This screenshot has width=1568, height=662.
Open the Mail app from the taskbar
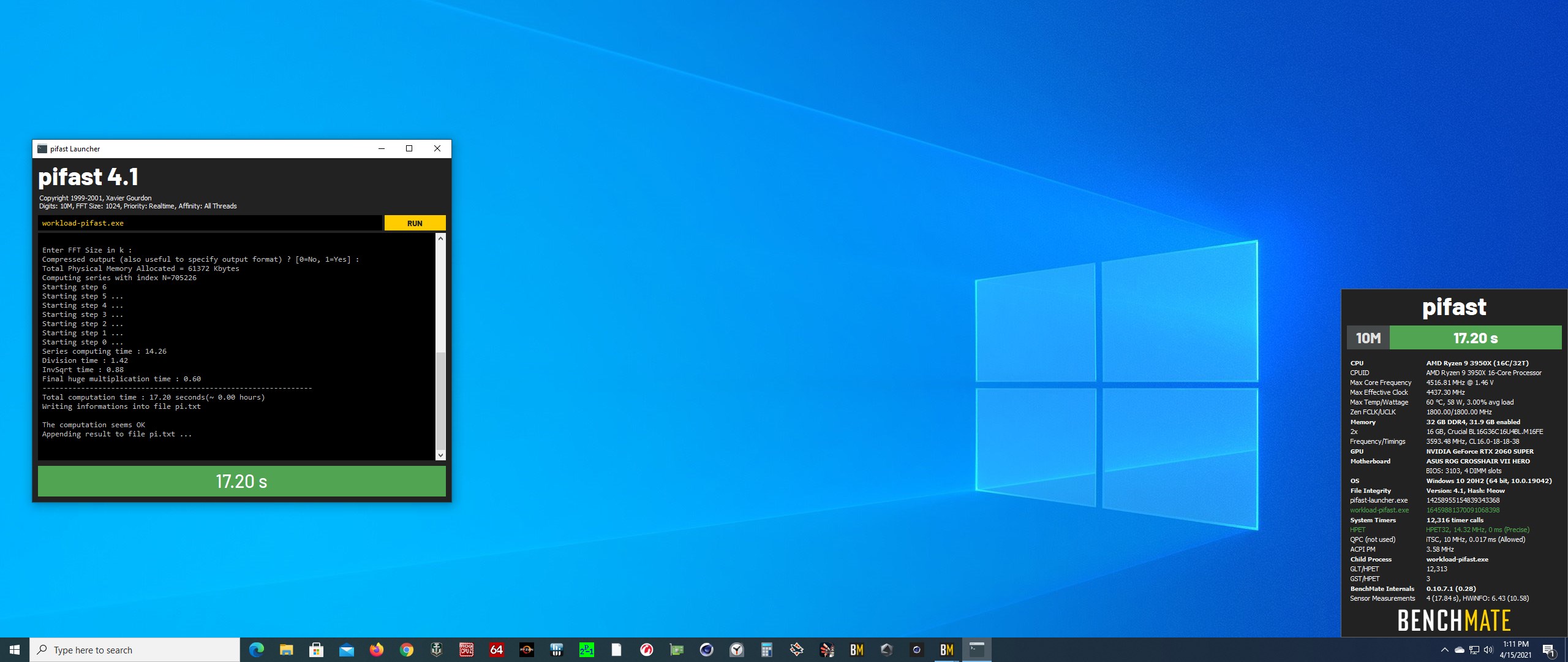tap(346, 650)
